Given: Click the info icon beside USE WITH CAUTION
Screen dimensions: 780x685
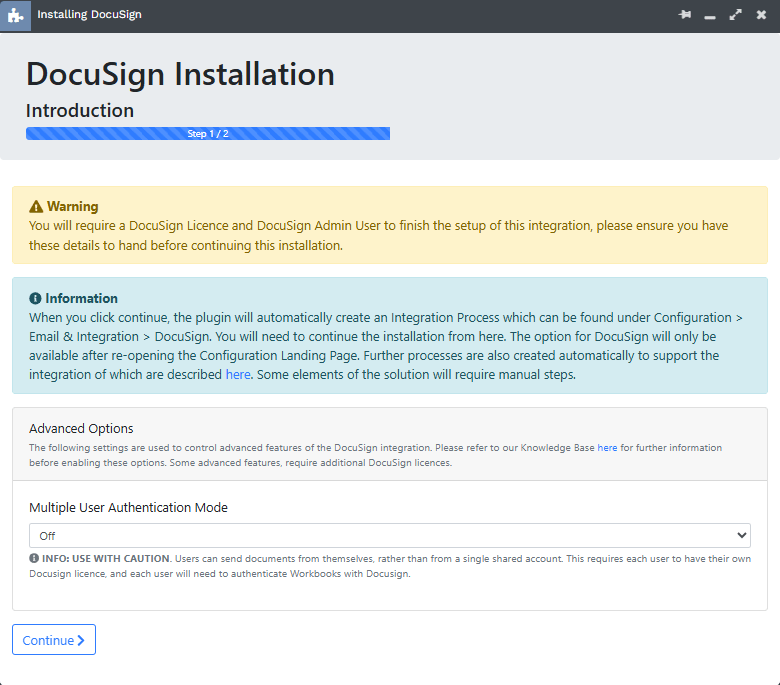Looking at the screenshot, I should coord(34,558).
